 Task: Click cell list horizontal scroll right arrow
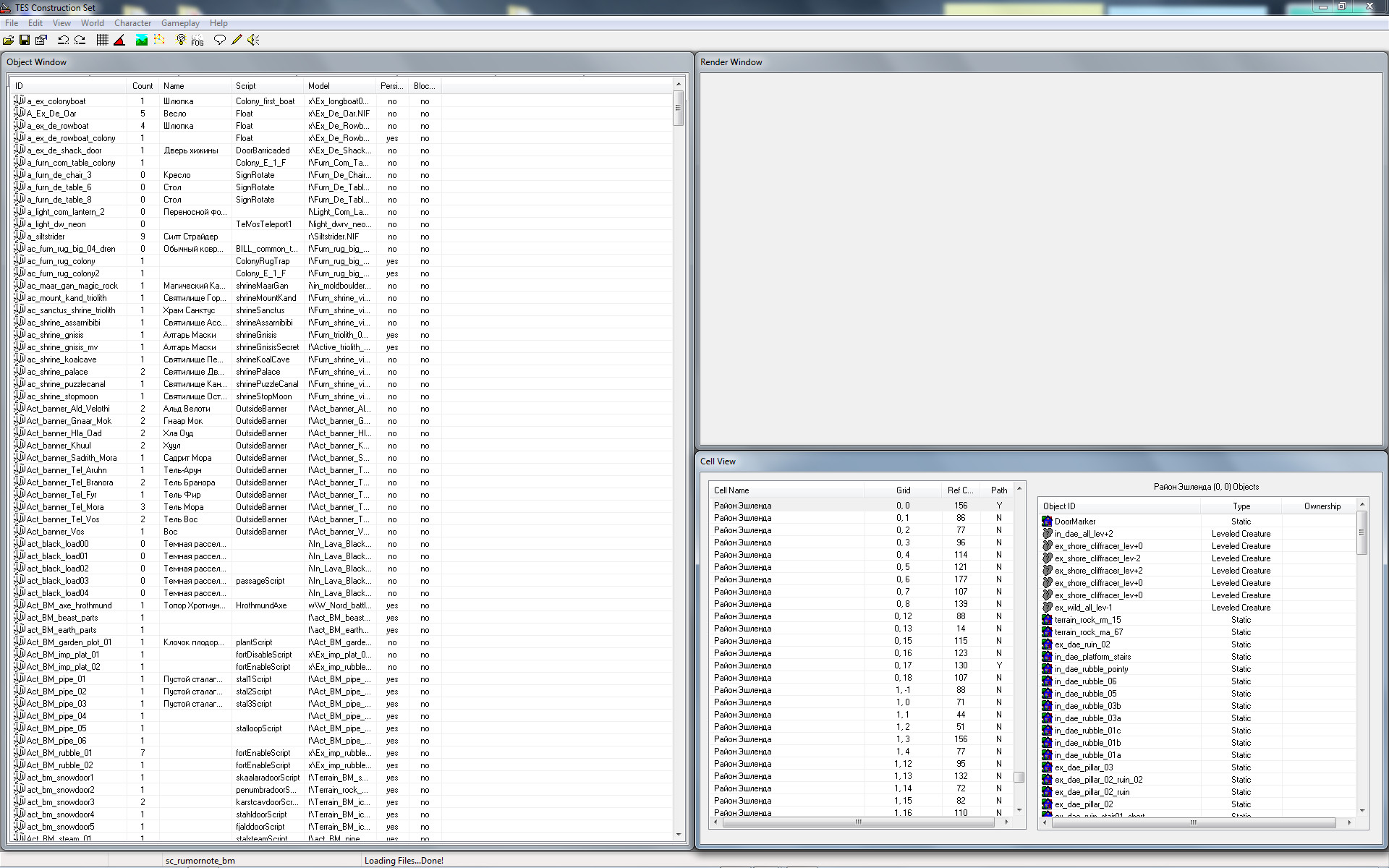1007,822
